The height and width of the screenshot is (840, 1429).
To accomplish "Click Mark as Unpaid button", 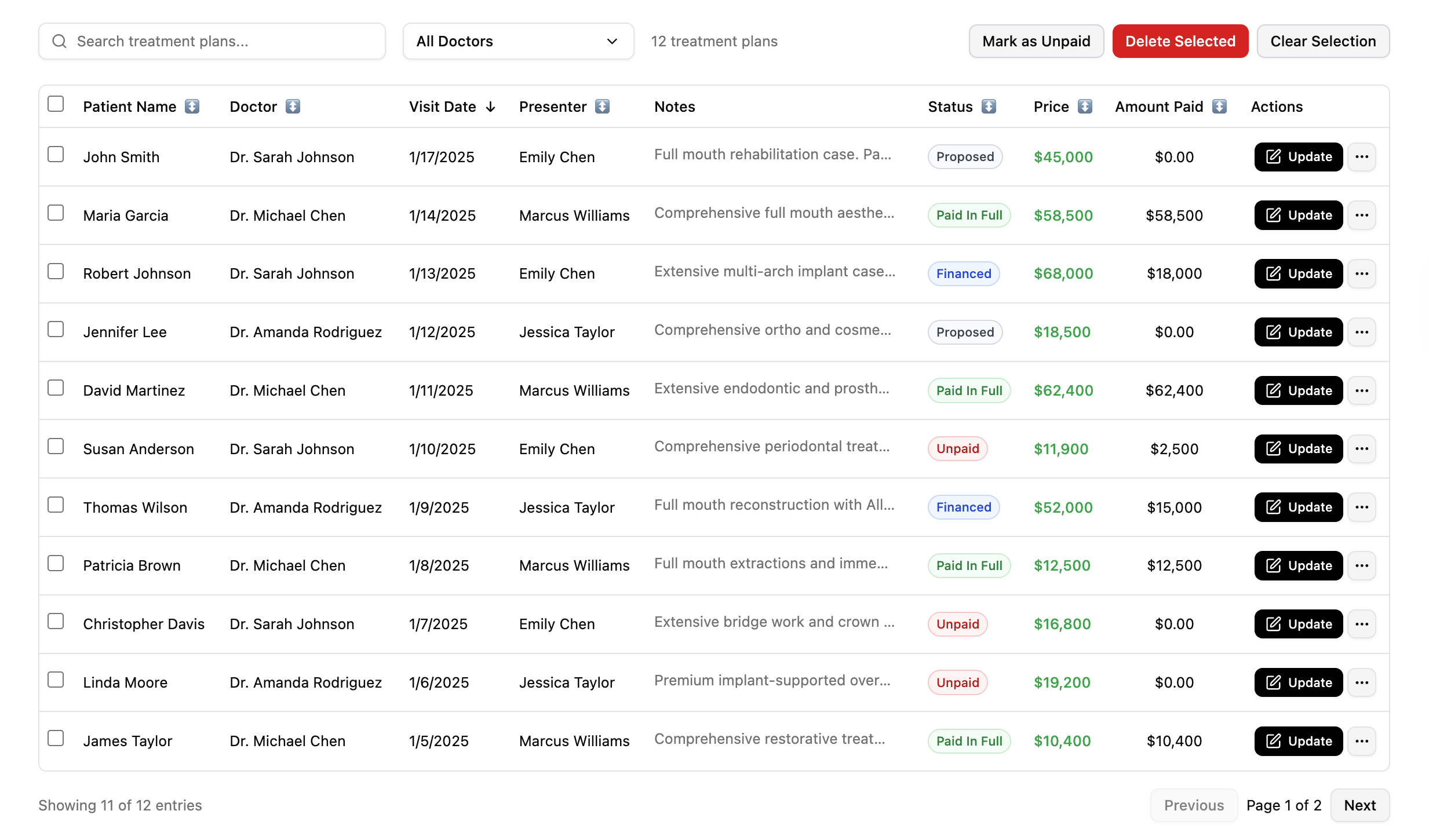I will [x=1036, y=41].
